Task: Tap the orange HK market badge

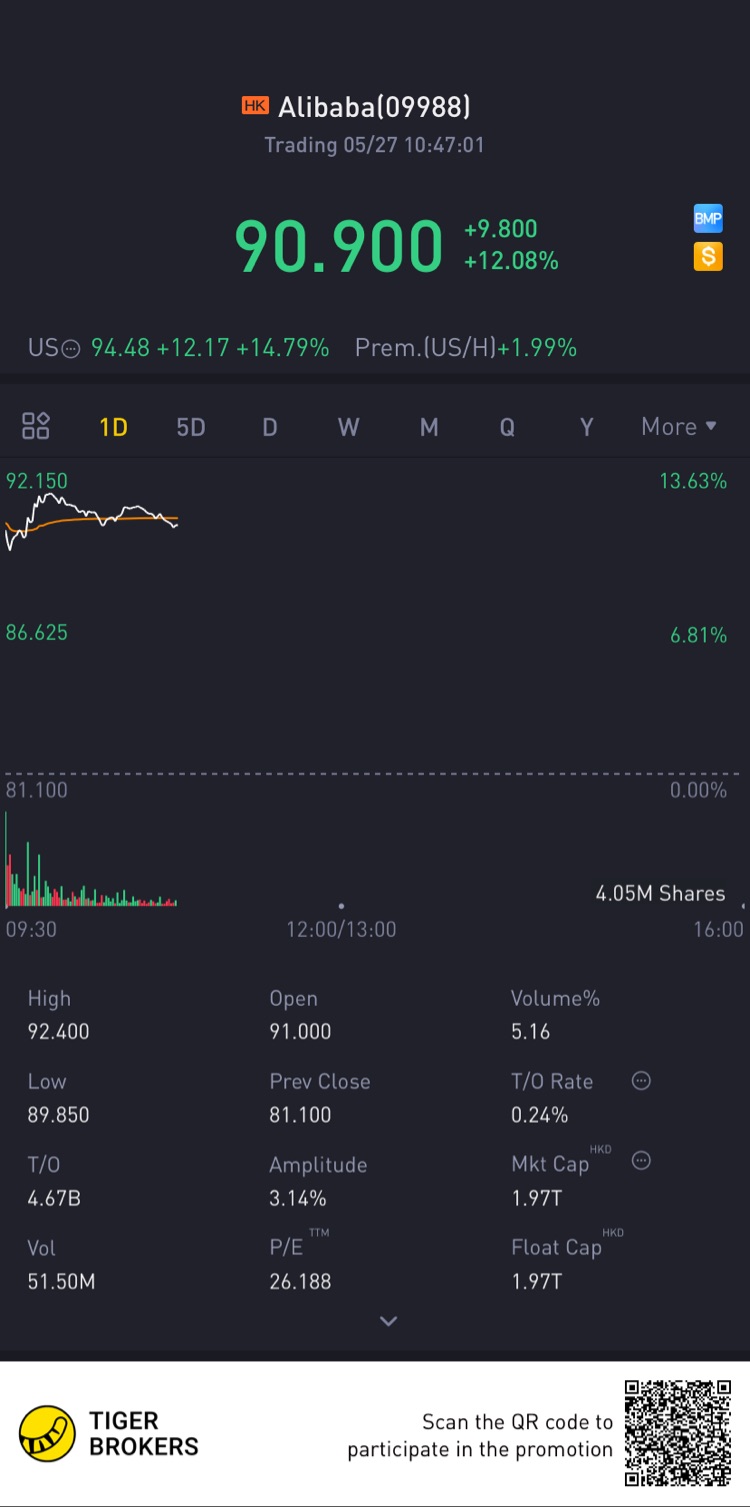Action: [x=255, y=106]
